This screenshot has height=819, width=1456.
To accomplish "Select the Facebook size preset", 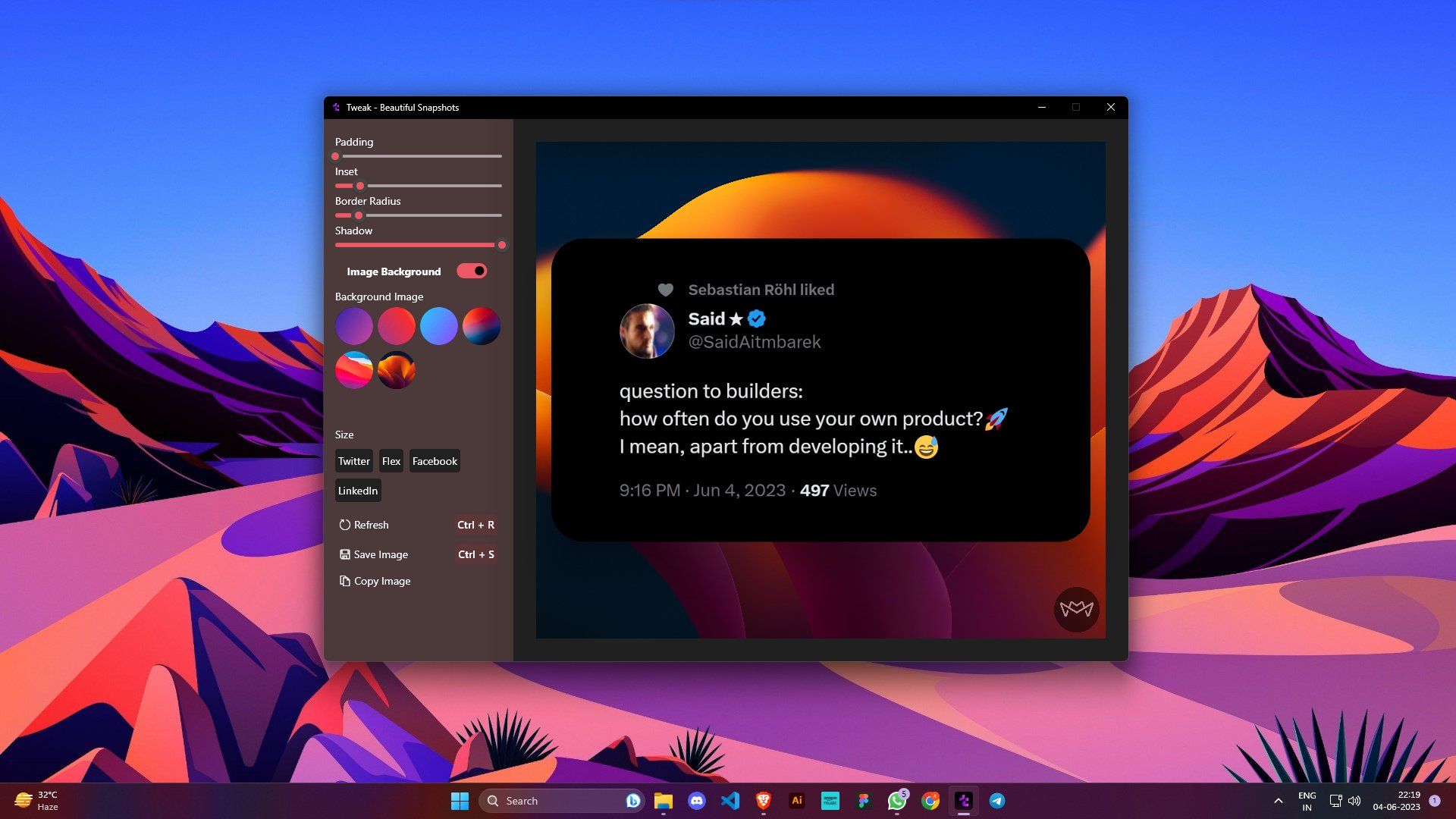I will 434,460.
